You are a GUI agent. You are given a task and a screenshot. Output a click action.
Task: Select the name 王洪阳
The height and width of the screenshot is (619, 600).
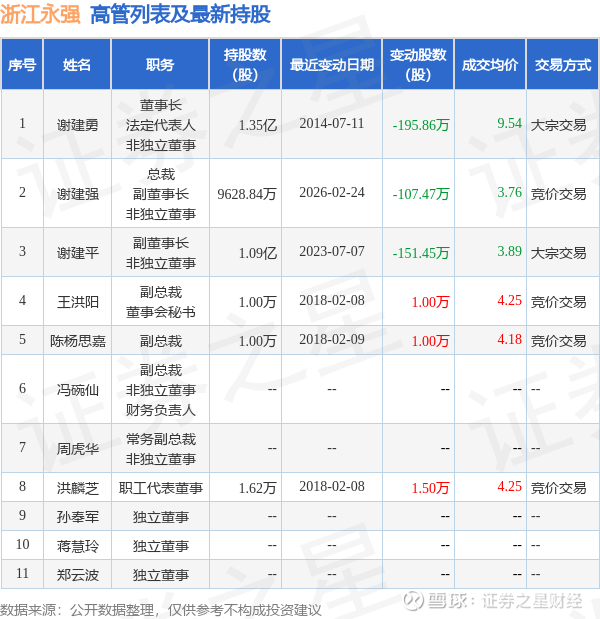[77, 302]
